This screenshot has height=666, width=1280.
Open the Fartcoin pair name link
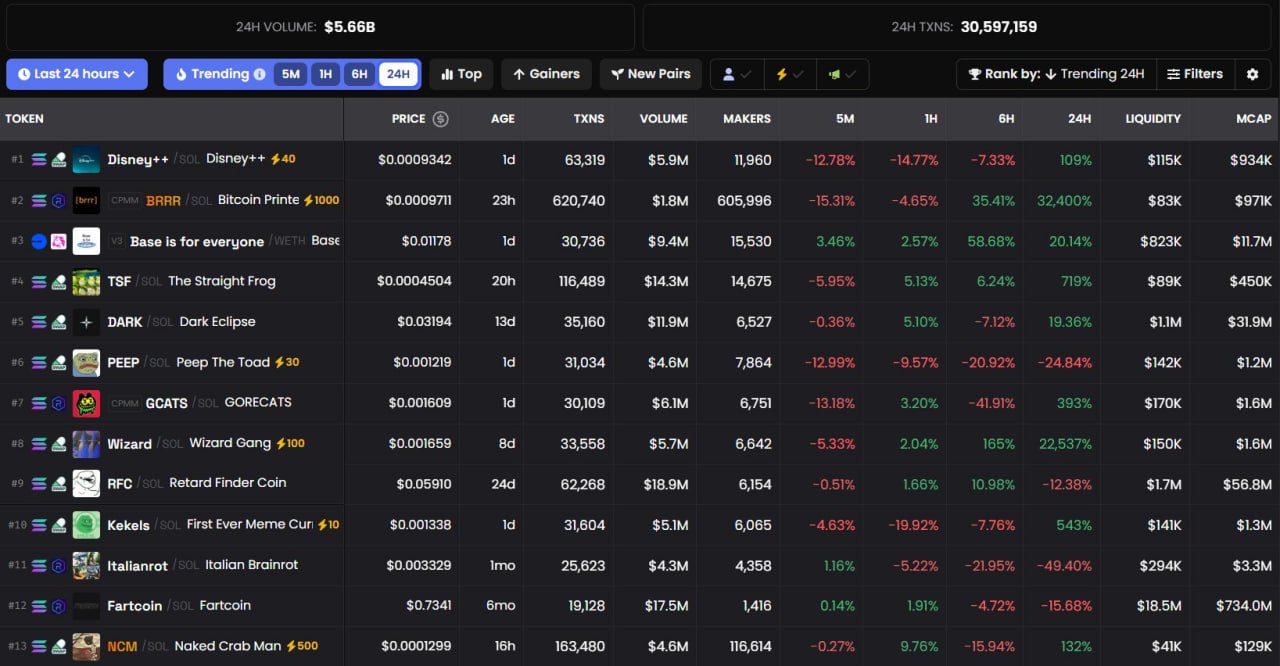pyautogui.click(x=179, y=606)
